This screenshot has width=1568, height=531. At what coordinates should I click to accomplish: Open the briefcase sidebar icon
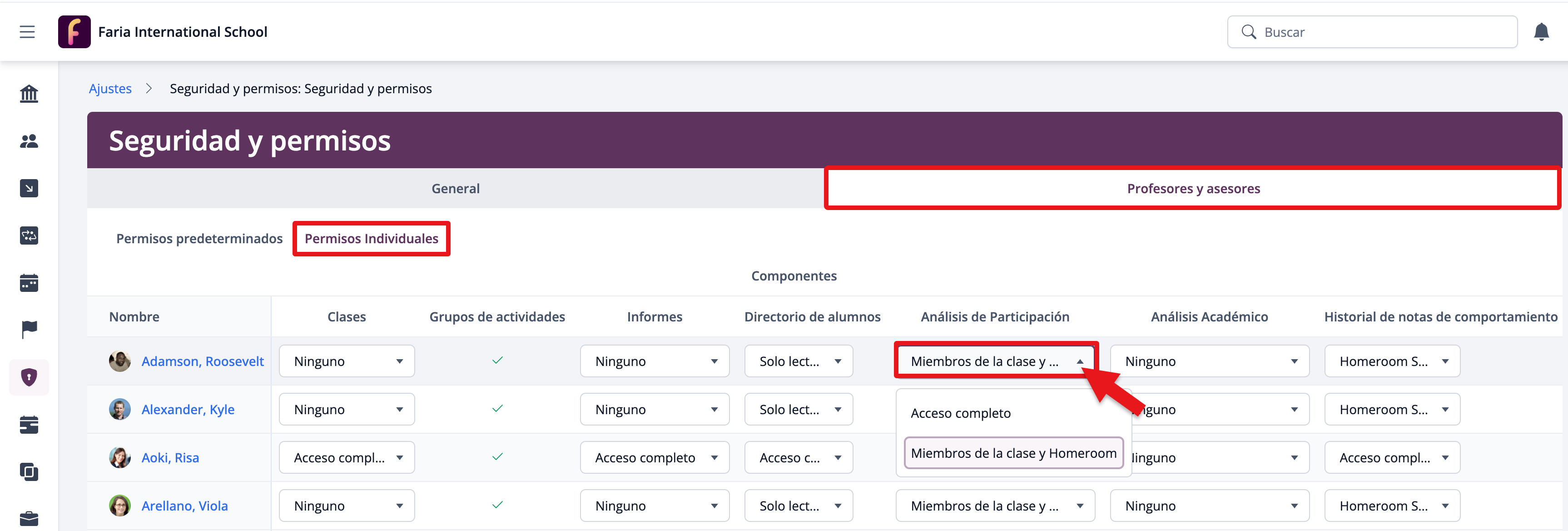pyautogui.click(x=29, y=518)
